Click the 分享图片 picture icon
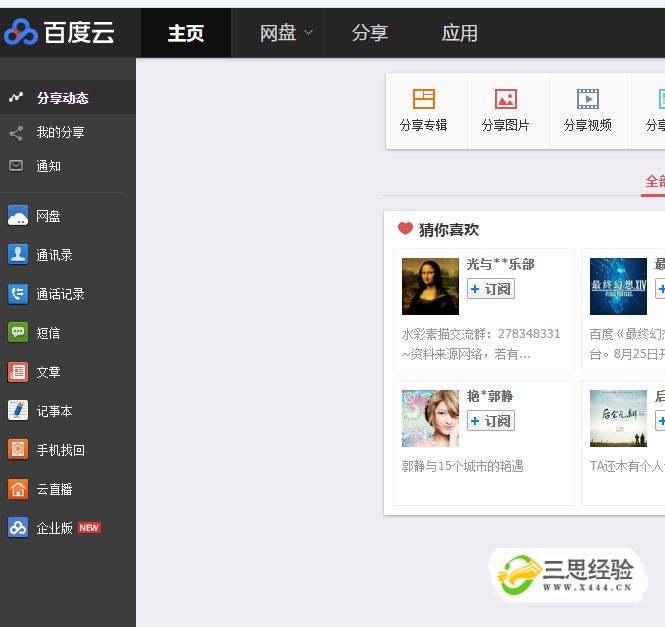The image size is (665, 627). click(x=506, y=99)
